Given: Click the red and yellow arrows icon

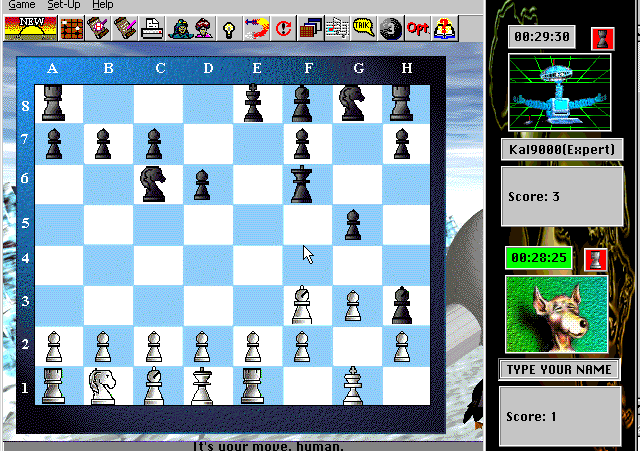Looking at the screenshot, I should click(256, 27).
